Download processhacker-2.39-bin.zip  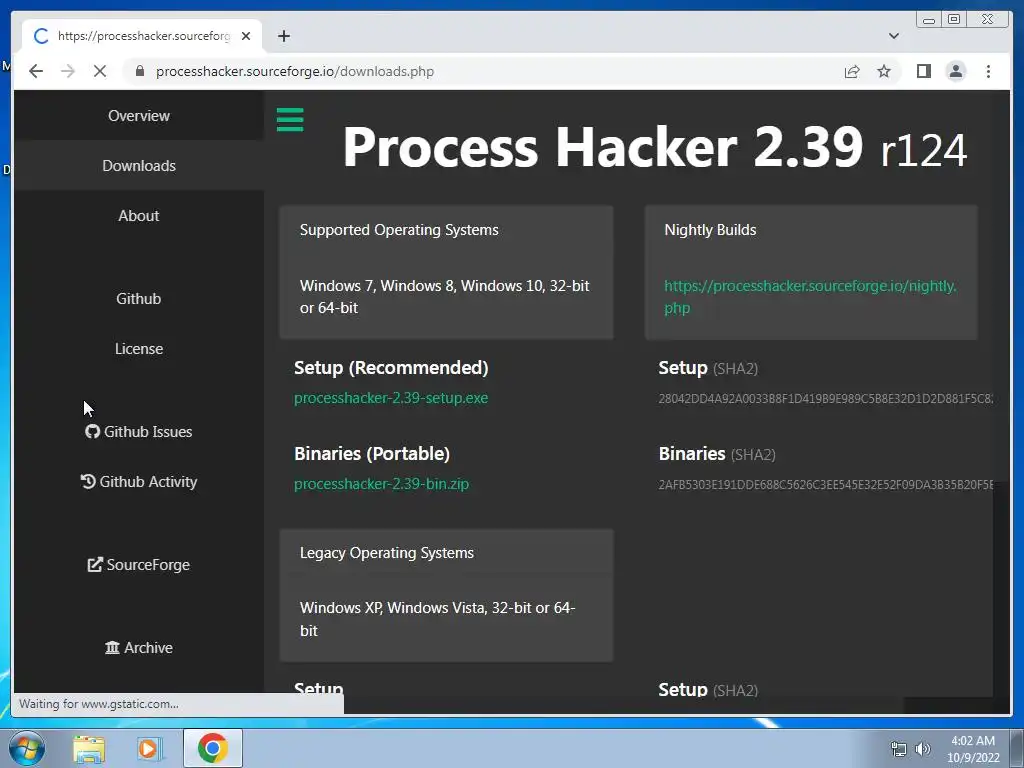tap(381, 484)
